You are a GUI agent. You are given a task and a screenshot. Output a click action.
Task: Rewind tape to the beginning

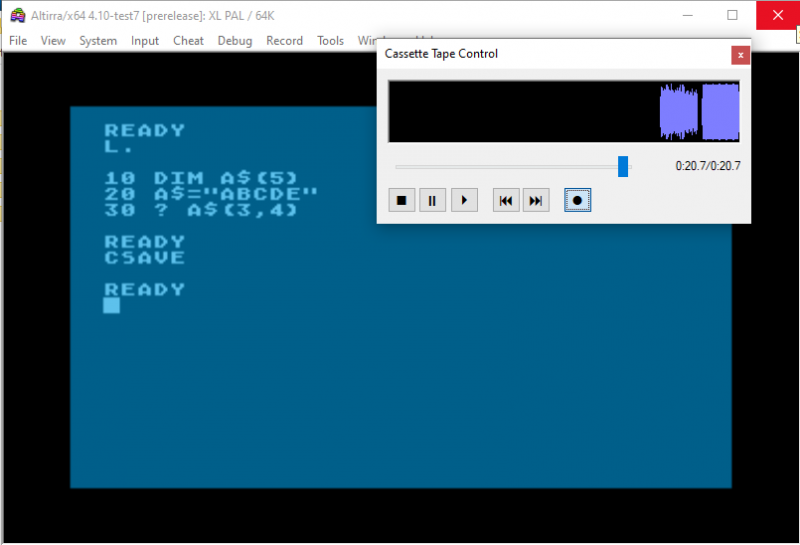click(x=506, y=200)
